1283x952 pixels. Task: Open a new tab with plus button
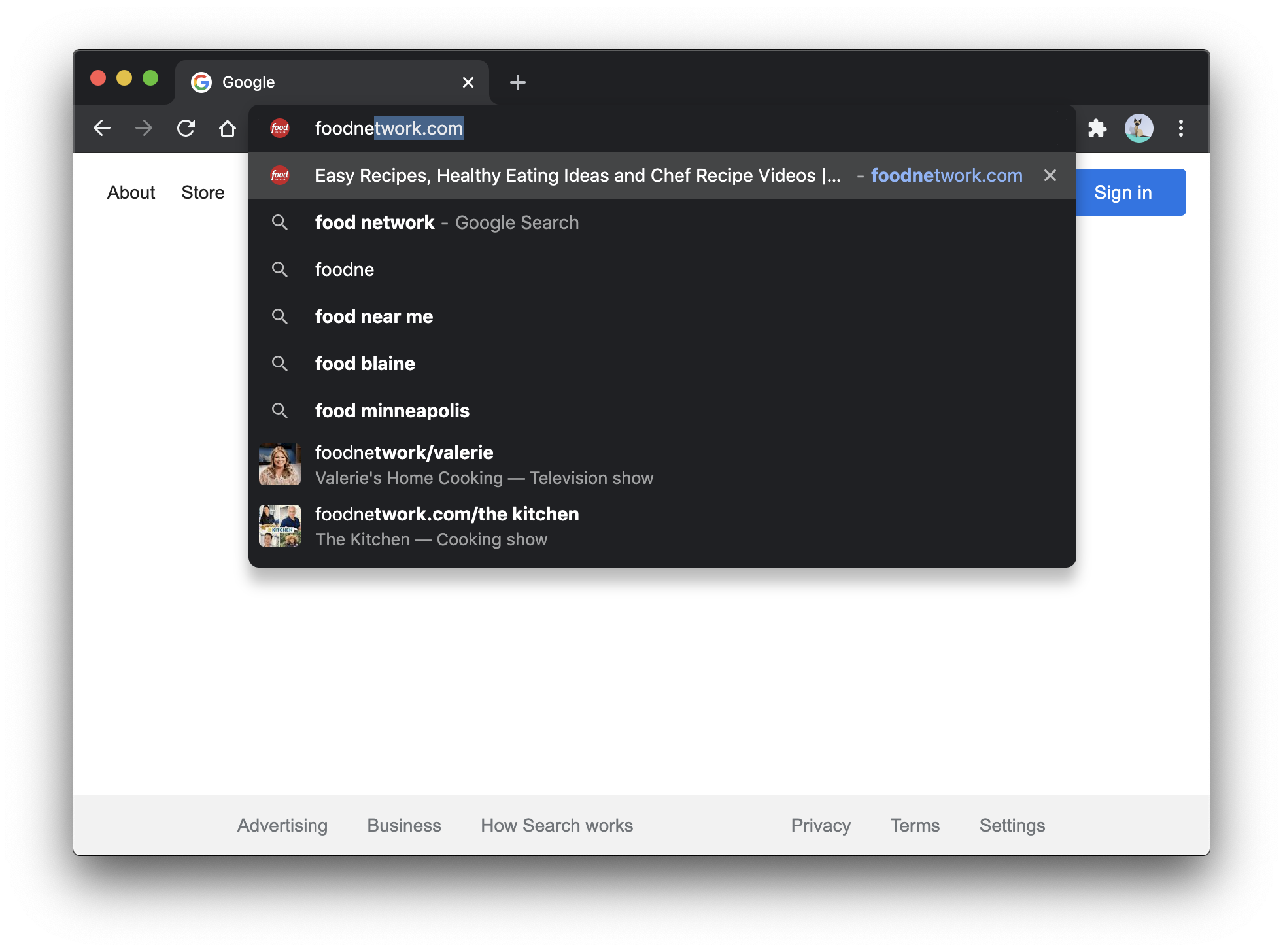click(518, 82)
